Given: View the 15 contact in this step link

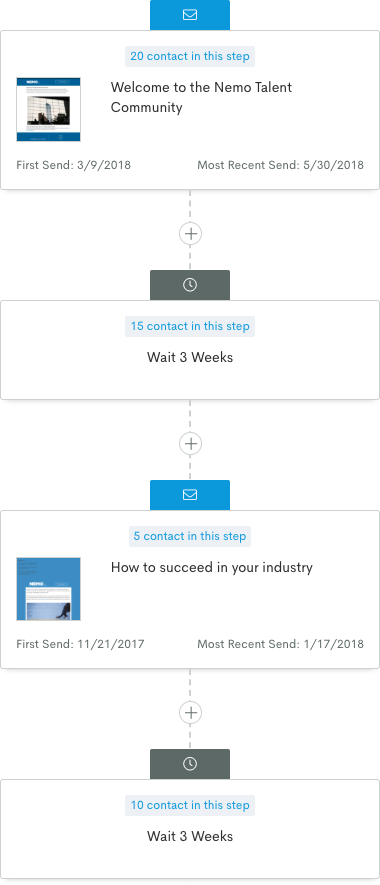Looking at the screenshot, I should coord(190,326).
